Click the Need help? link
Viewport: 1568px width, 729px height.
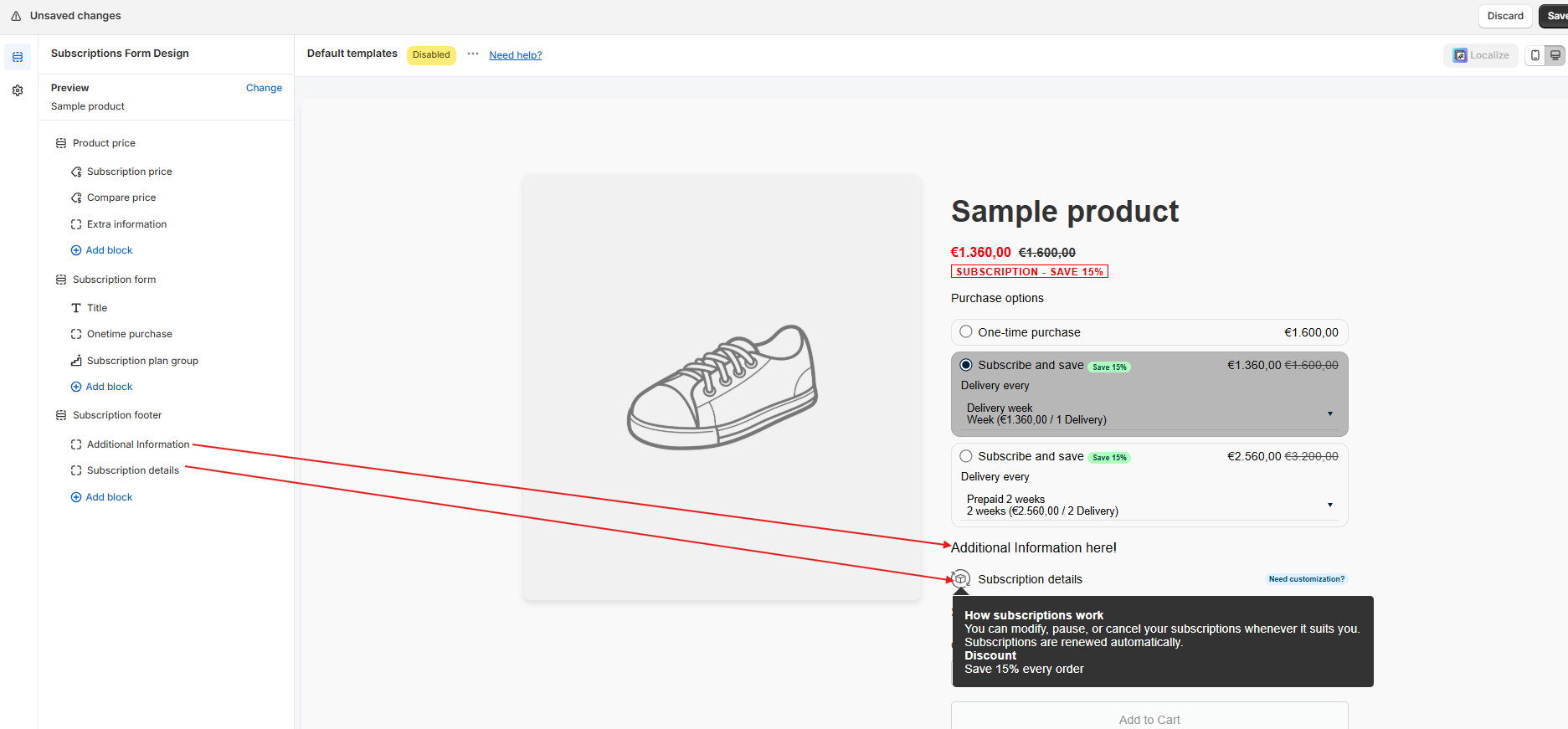[515, 55]
